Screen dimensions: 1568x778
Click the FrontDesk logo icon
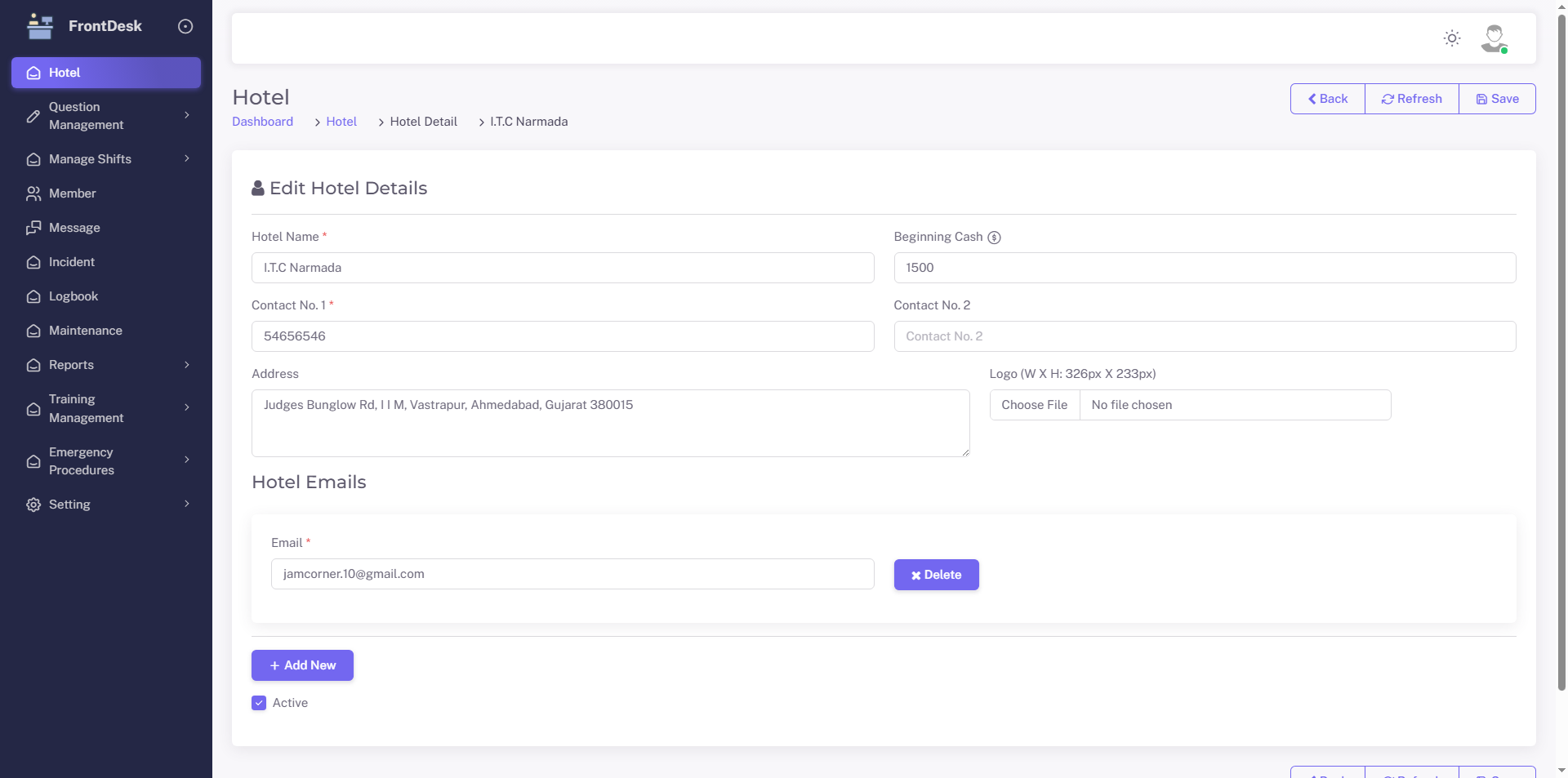(x=39, y=26)
